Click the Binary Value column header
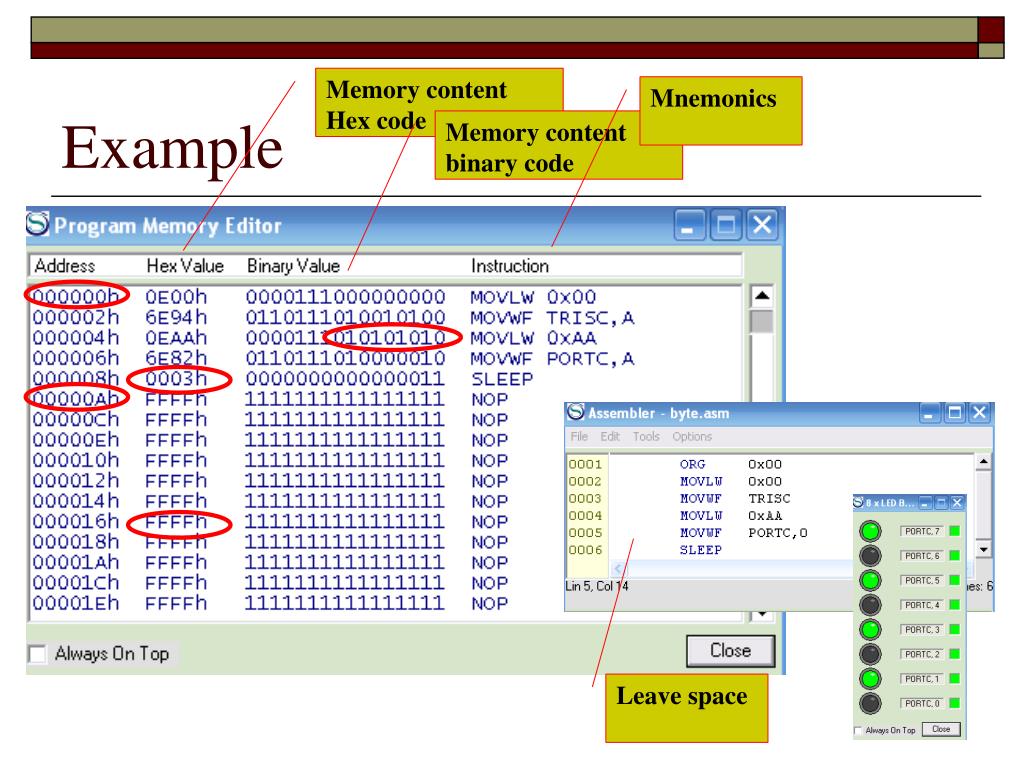Viewport: 1024px width, 768px height. [x=293, y=266]
